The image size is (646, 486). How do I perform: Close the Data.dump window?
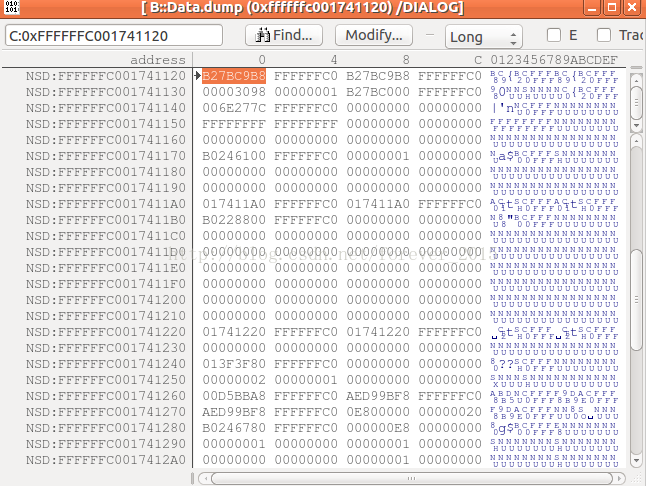tap(632, 7)
